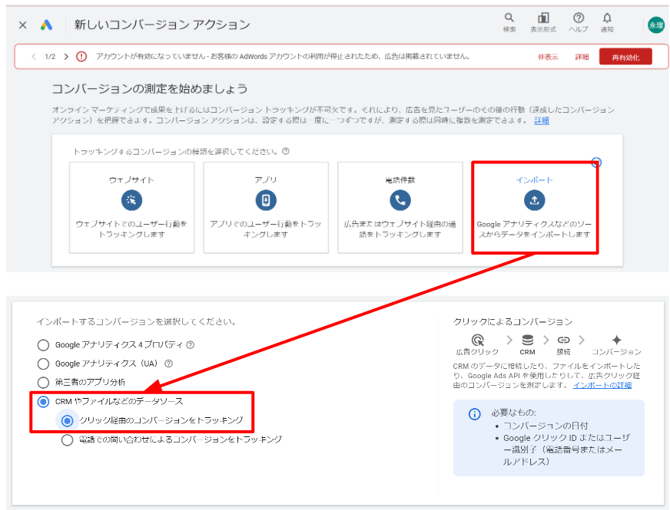This screenshot has width=670, height=510.
Task: Click the search magnifier icon
Action: [510, 18]
